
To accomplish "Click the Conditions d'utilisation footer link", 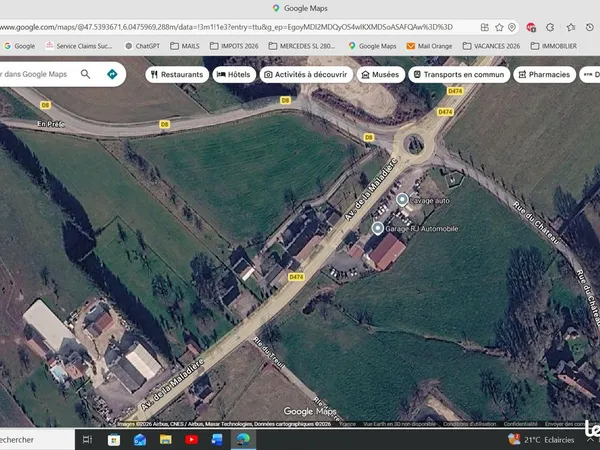I will click(470, 424).
